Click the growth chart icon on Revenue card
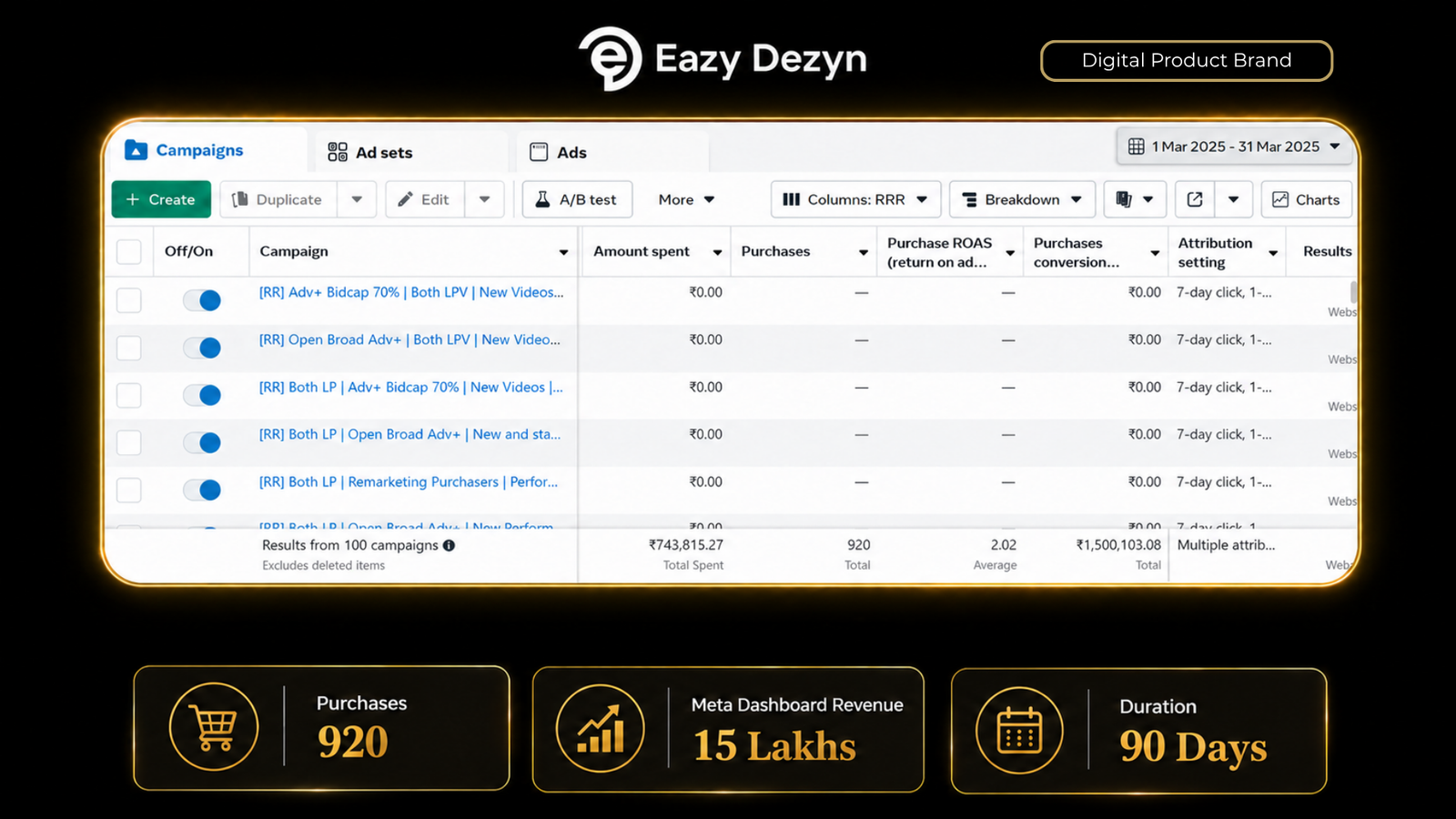The image size is (1456, 819). pos(601,729)
